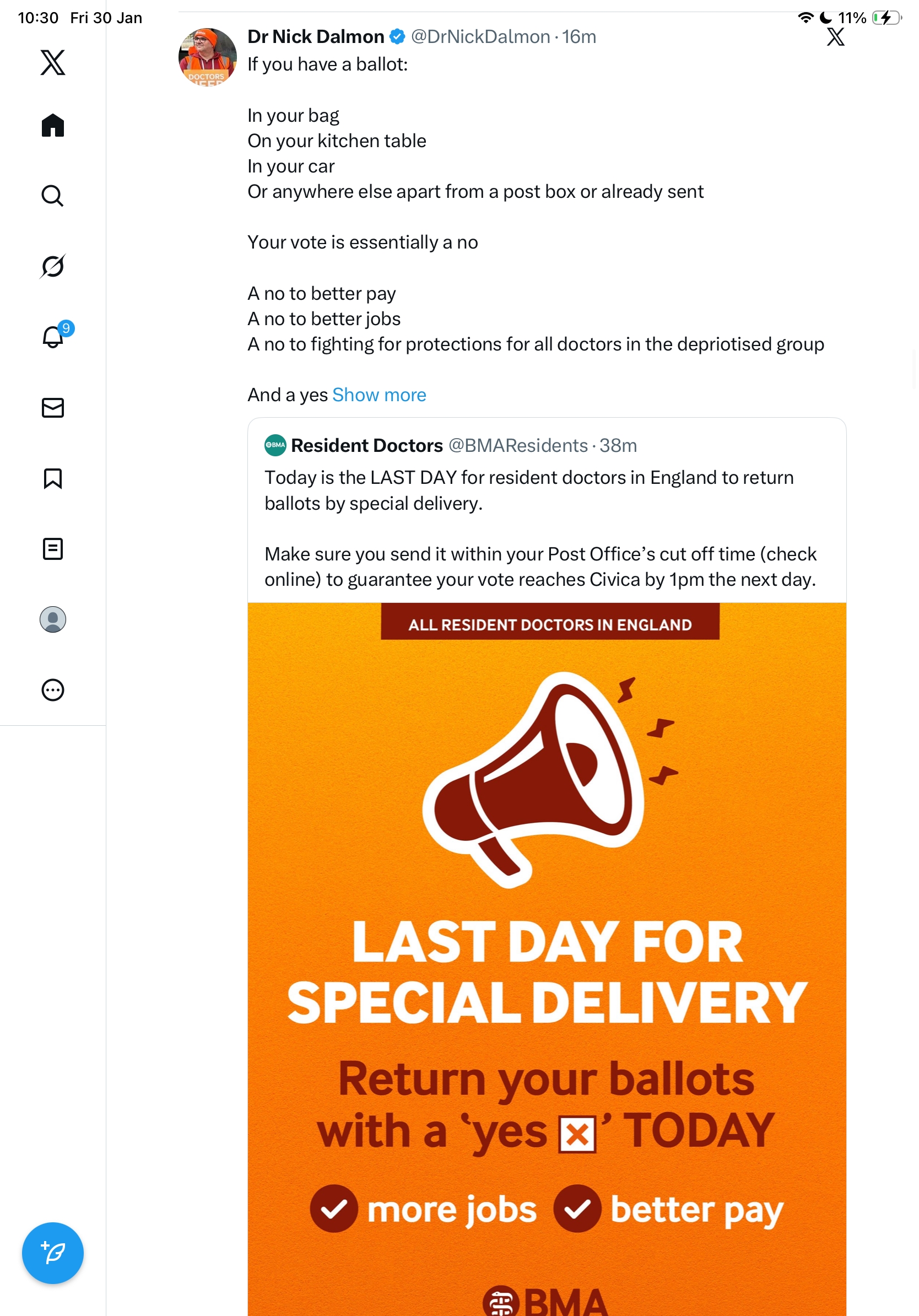Open Grok from the sidebar

[53, 266]
